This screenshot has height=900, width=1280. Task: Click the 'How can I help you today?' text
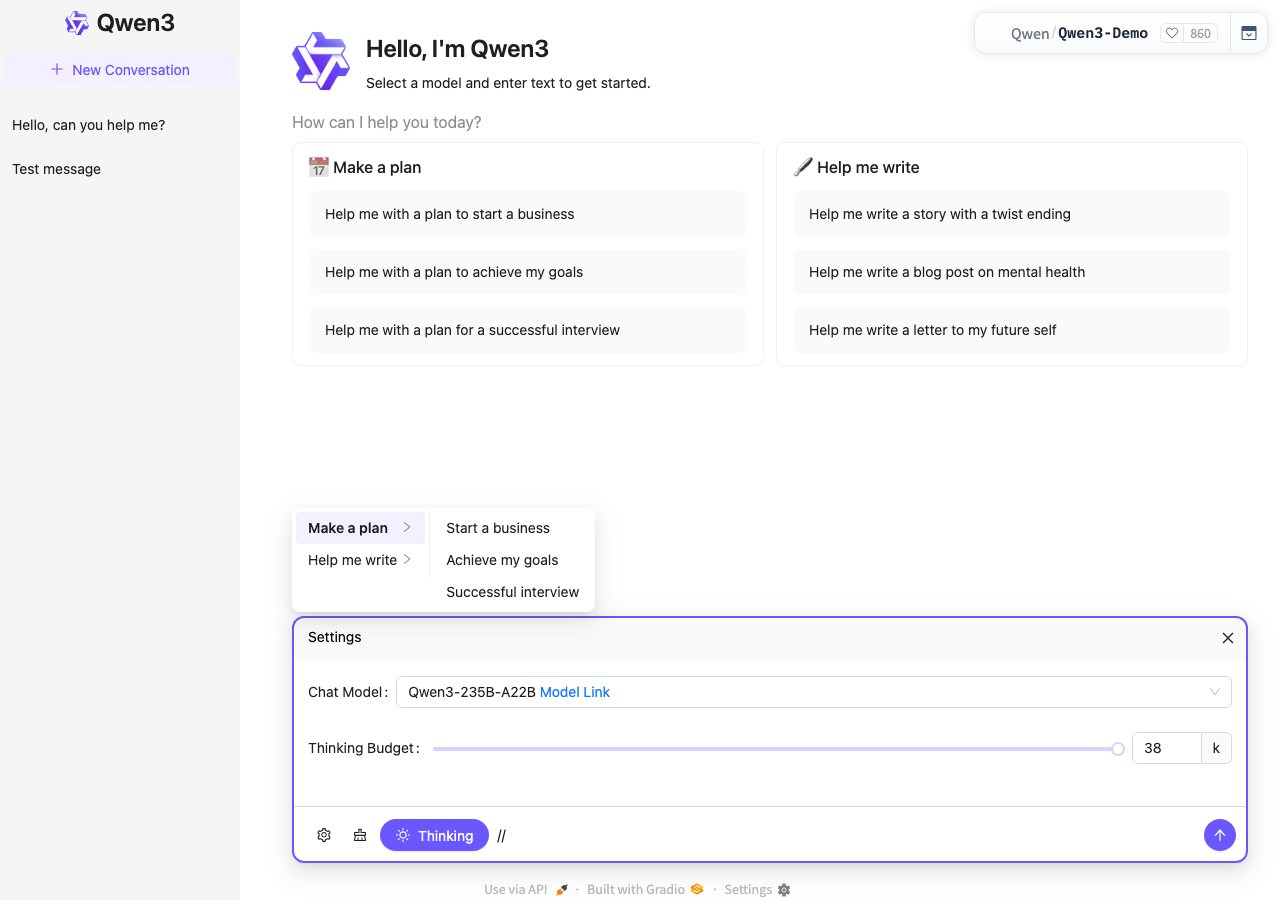pos(386,122)
